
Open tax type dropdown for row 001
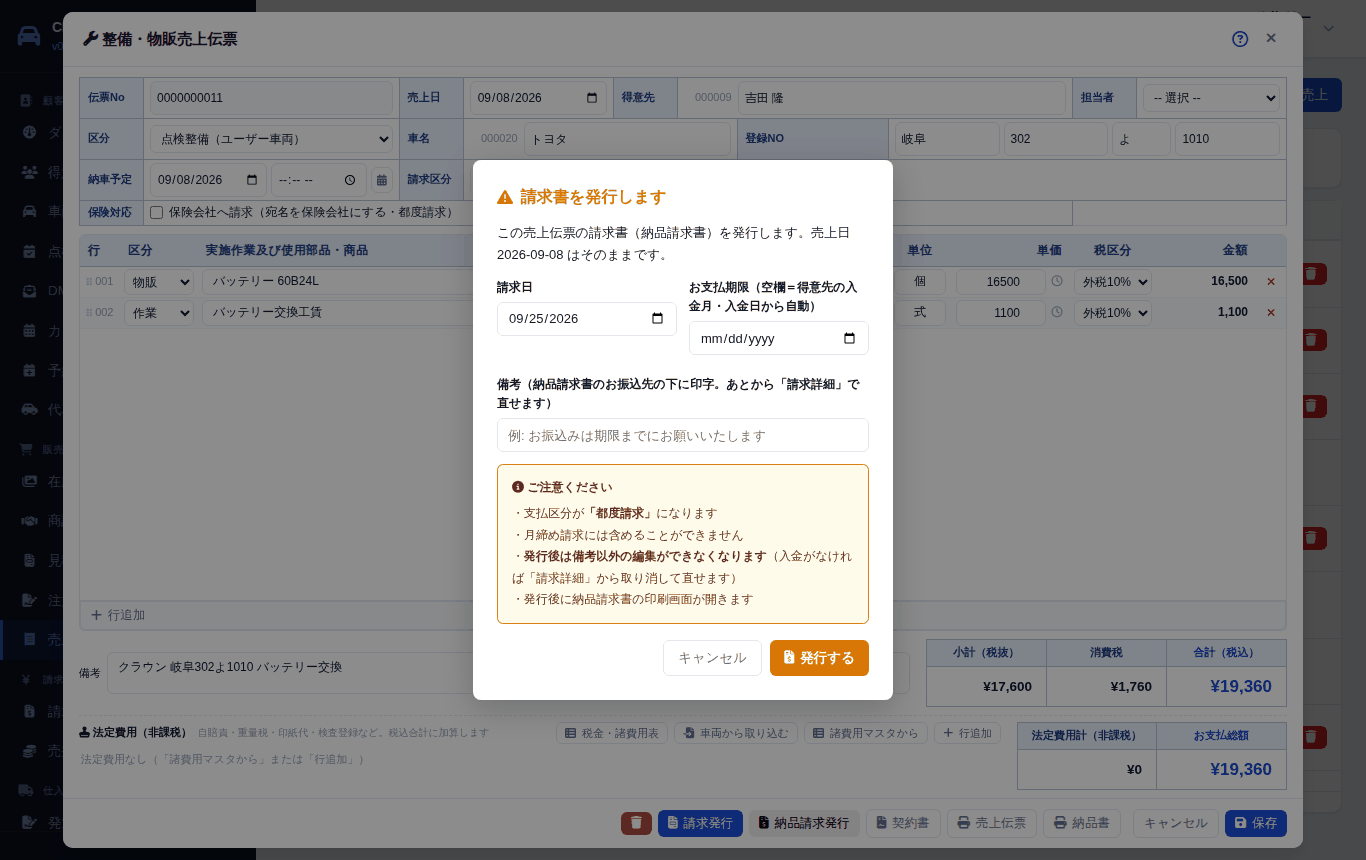coord(1113,282)
